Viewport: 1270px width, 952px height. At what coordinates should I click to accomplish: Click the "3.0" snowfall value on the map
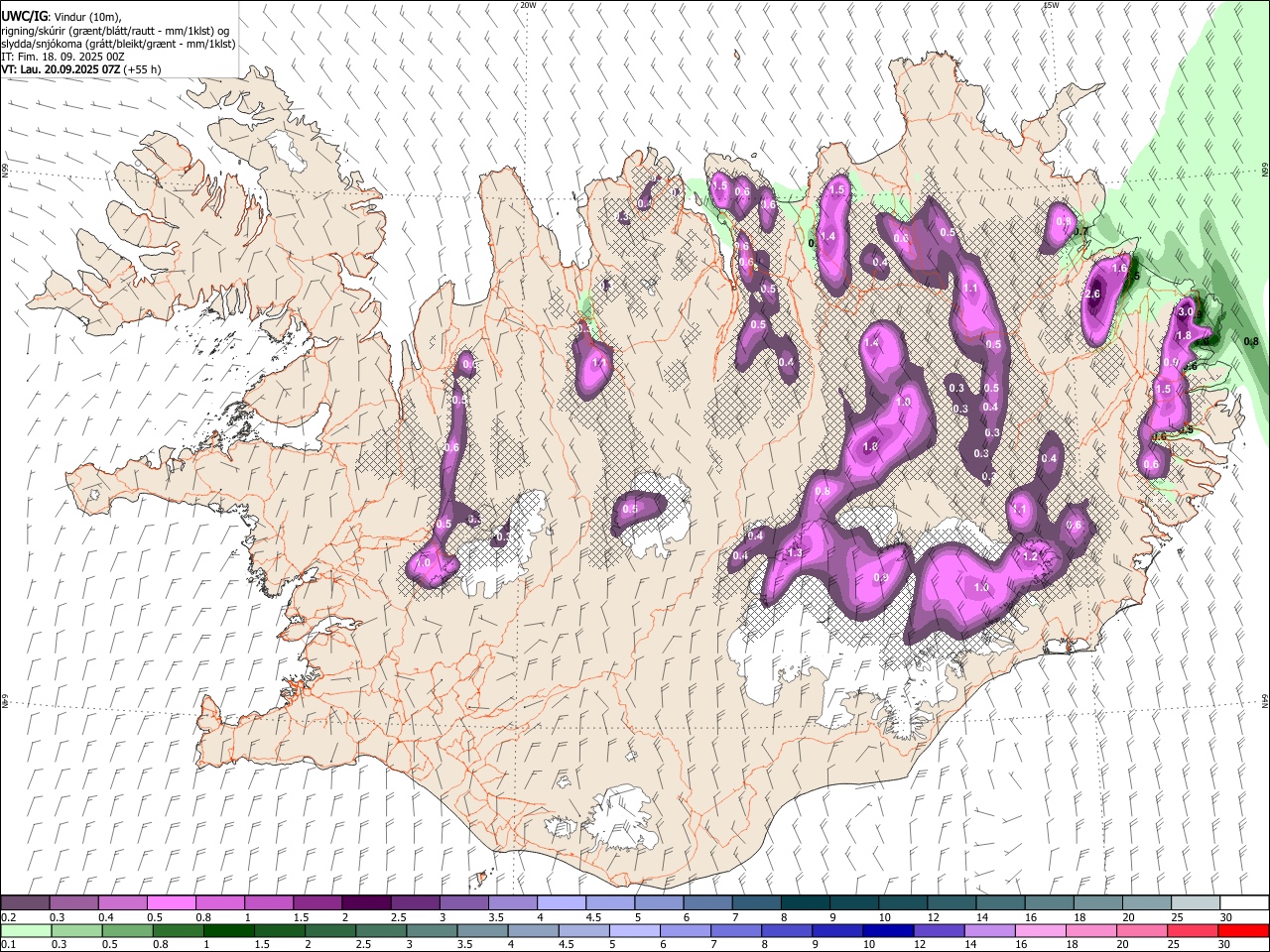pyautogui.click(x=1185, y=311)
